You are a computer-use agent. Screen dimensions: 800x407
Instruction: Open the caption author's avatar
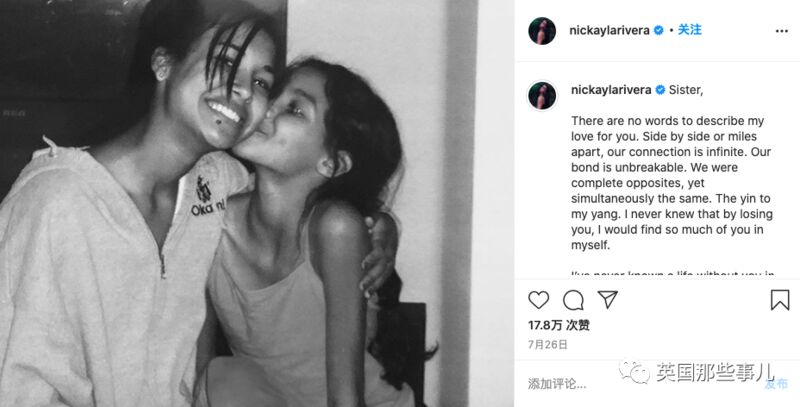542,95
